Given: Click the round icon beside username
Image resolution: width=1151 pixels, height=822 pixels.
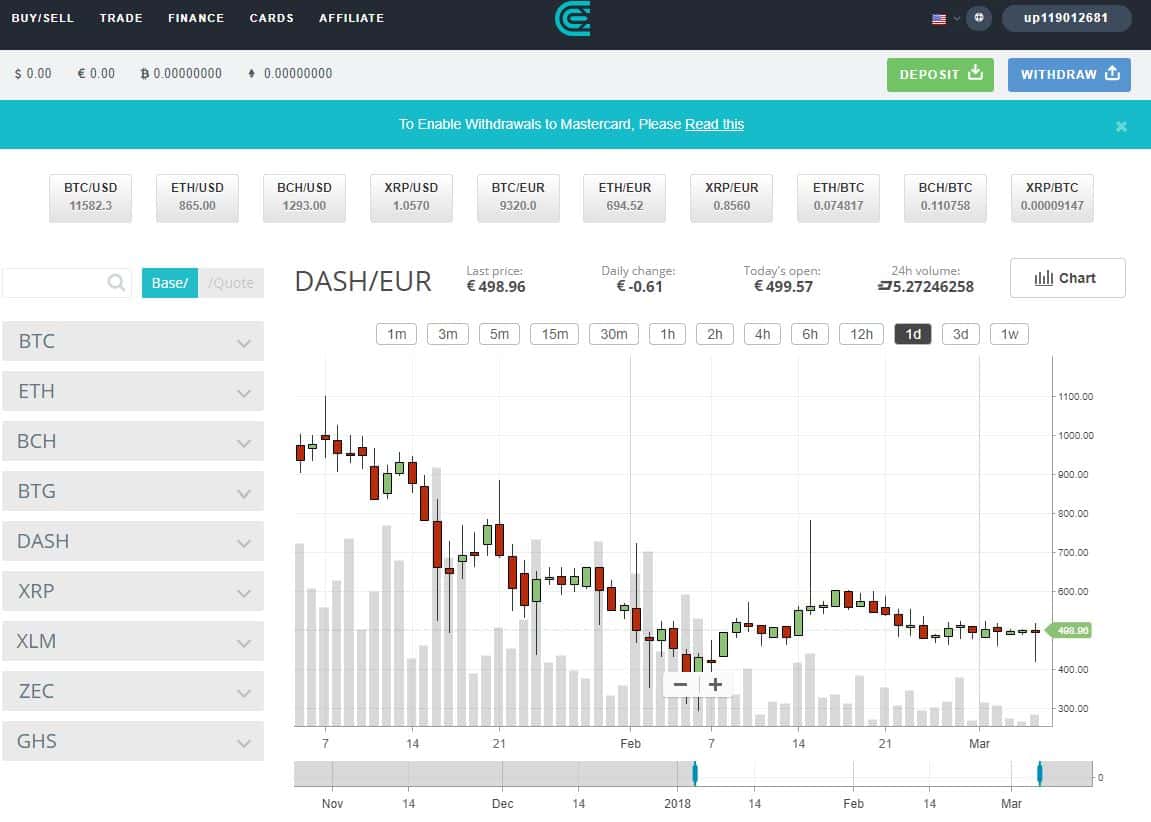Looking at the screenshot, I should 979,18.
